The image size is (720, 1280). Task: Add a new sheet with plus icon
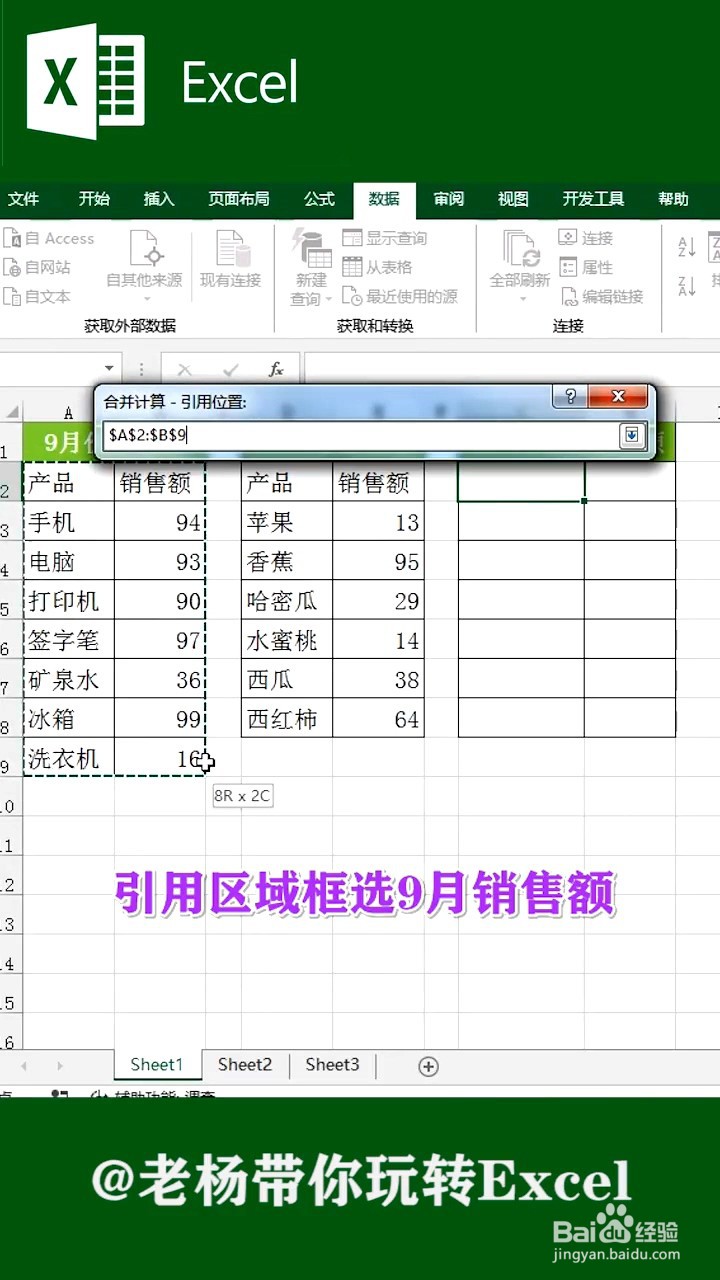pos(428,1066)
